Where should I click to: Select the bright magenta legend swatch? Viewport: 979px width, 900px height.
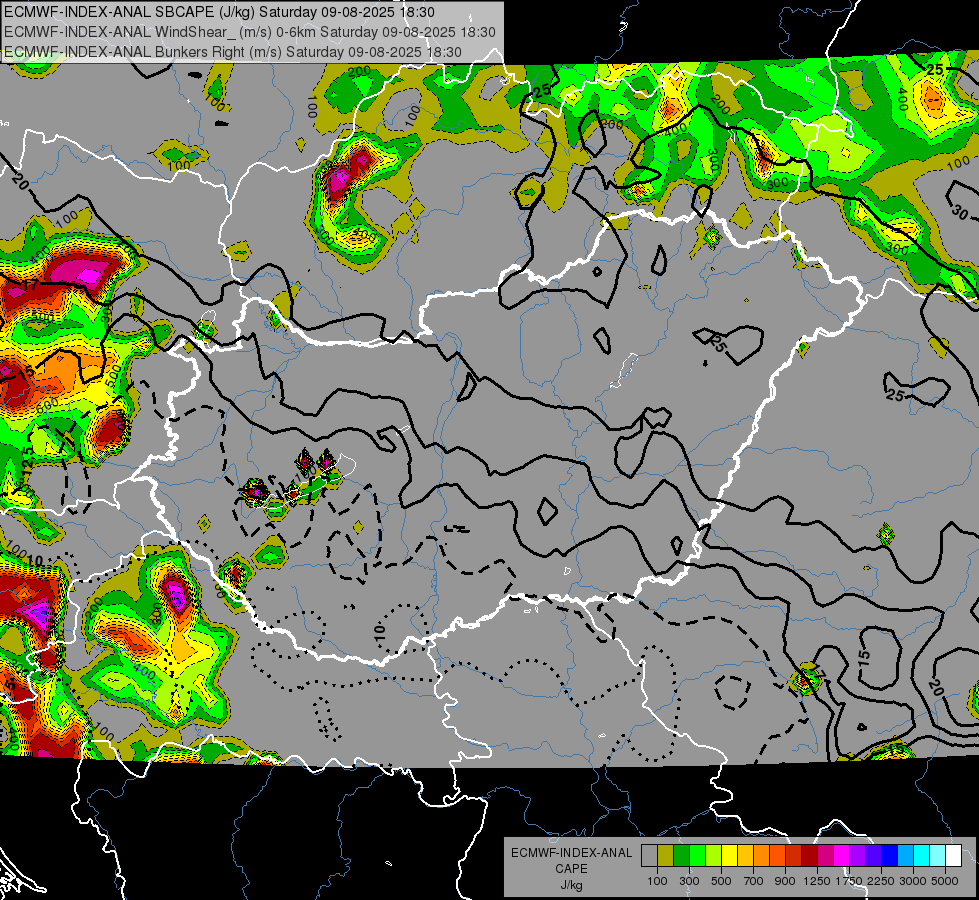[x=842, y=856]
